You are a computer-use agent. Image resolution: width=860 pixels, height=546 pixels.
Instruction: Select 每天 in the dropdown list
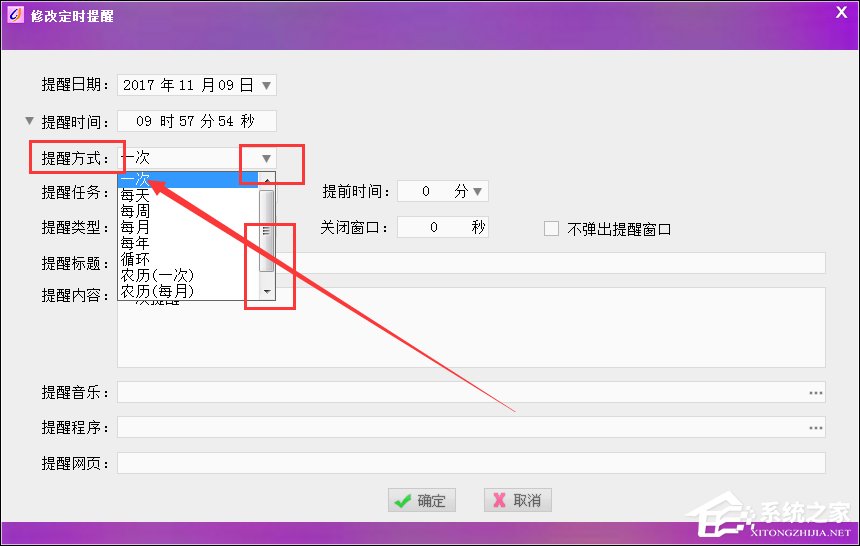[x=187, y=195]
